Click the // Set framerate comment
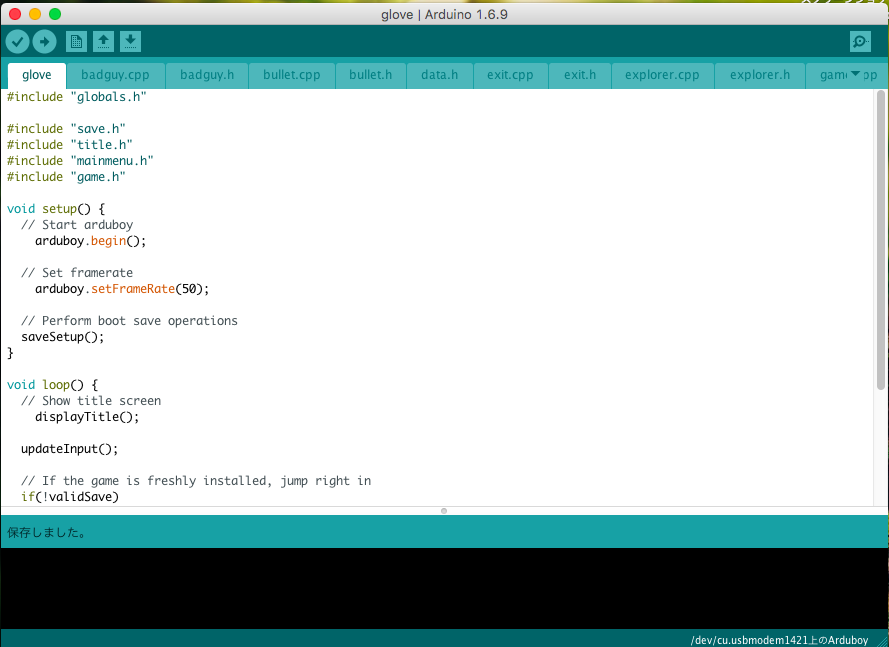 [77, 273]
